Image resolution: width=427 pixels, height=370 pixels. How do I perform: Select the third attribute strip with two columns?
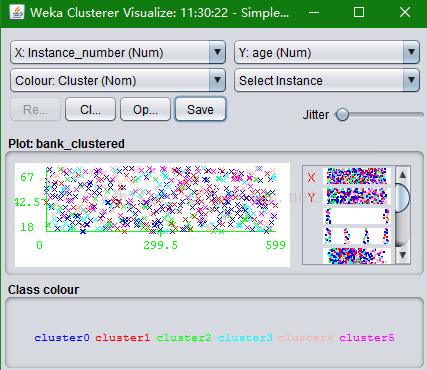coord(357,216)
